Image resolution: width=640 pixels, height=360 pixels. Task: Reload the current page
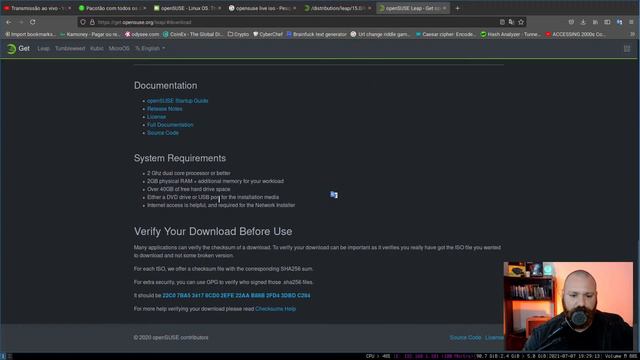point(33,22)
